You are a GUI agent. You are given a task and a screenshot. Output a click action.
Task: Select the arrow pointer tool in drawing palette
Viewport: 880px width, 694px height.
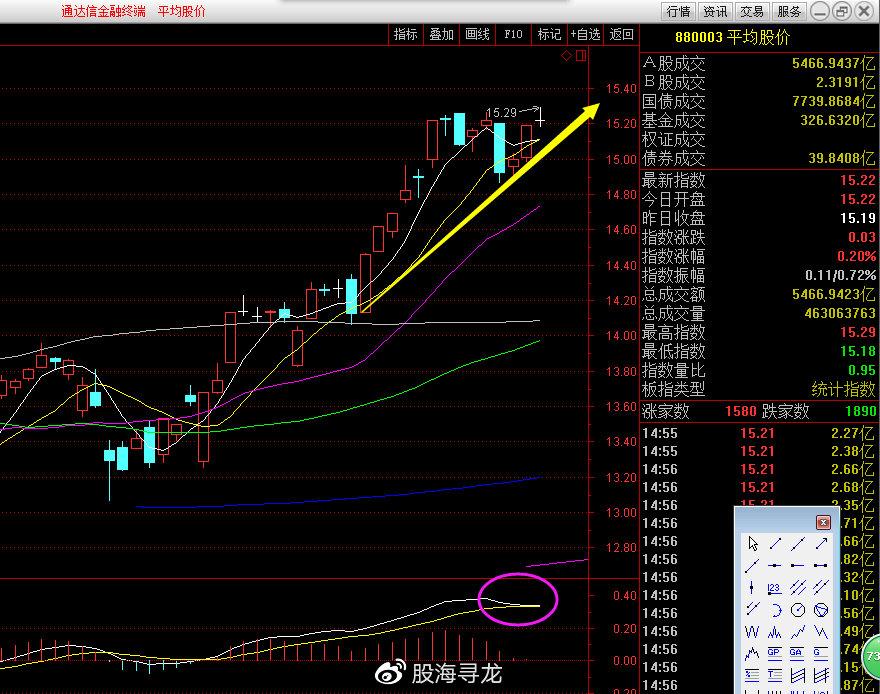point(753,543)
